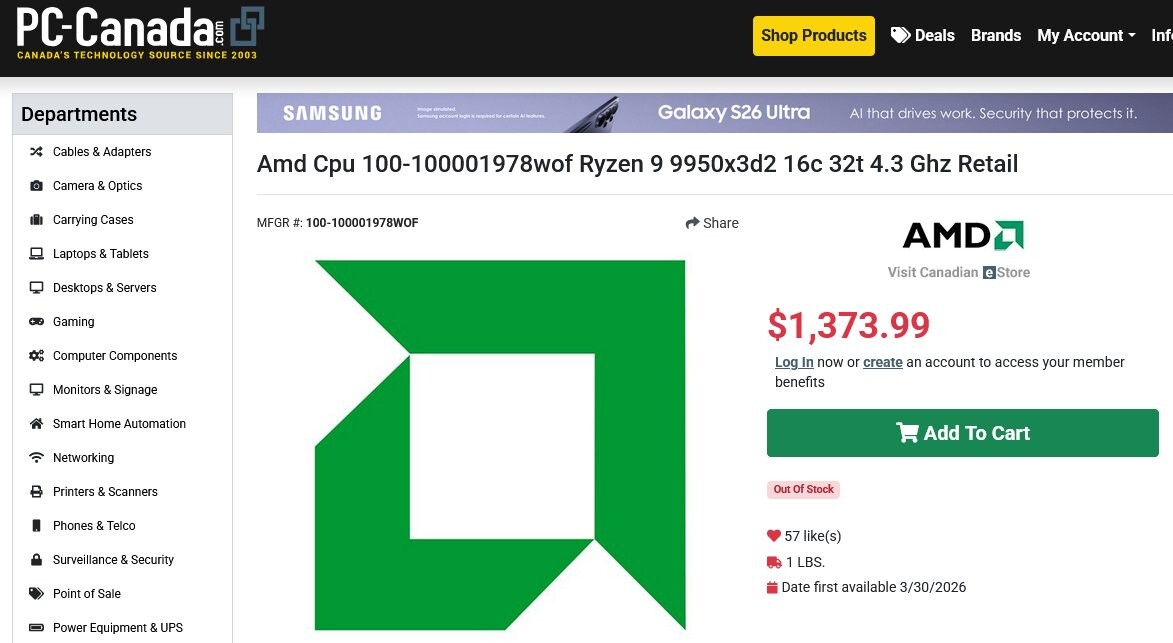Image resolution: width=1173 pixels, height=643 pixels.
Task: Select the Networking signal icon
Action: coord(35,458)
